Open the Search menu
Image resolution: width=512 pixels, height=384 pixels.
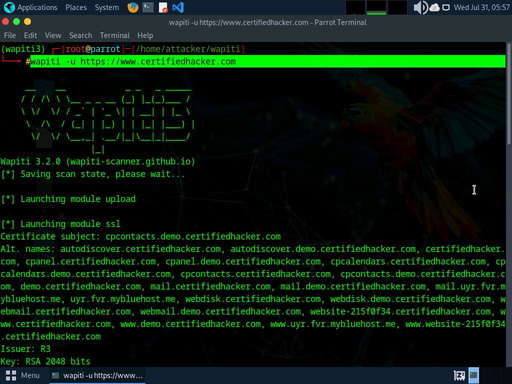click(x=81, y=35)
